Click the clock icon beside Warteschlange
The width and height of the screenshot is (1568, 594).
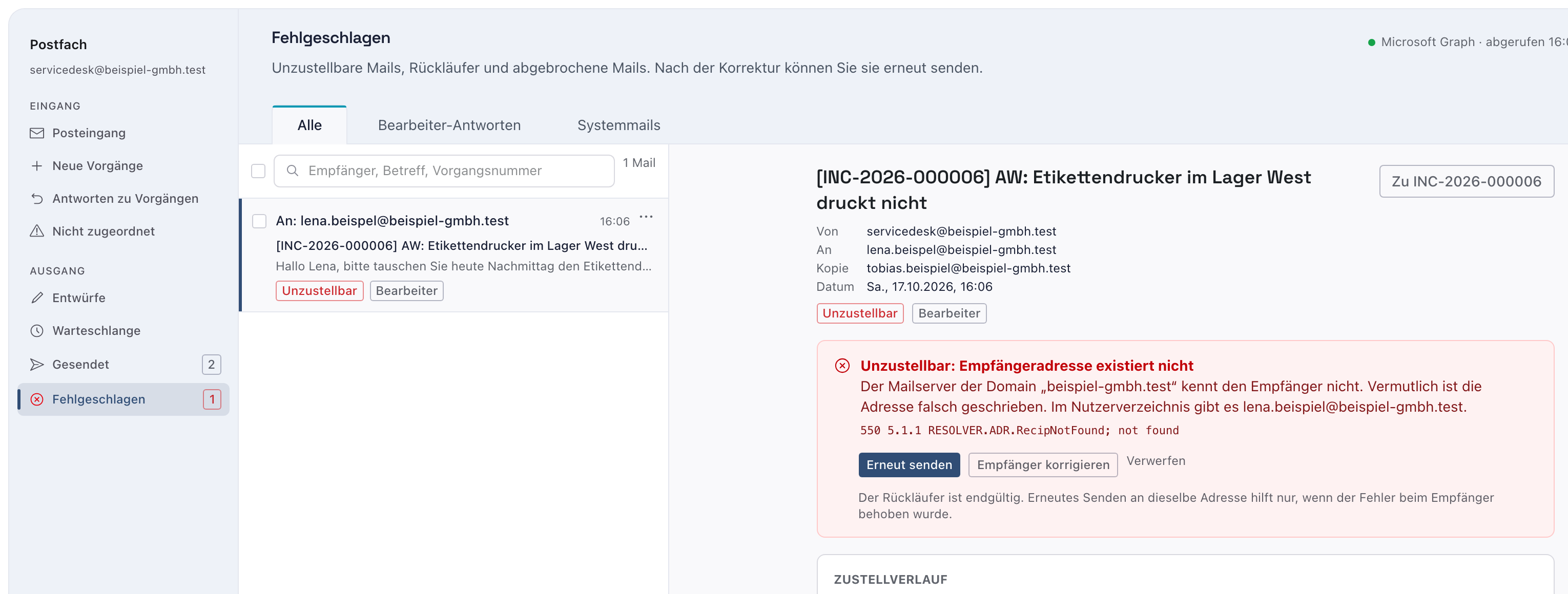37,331
